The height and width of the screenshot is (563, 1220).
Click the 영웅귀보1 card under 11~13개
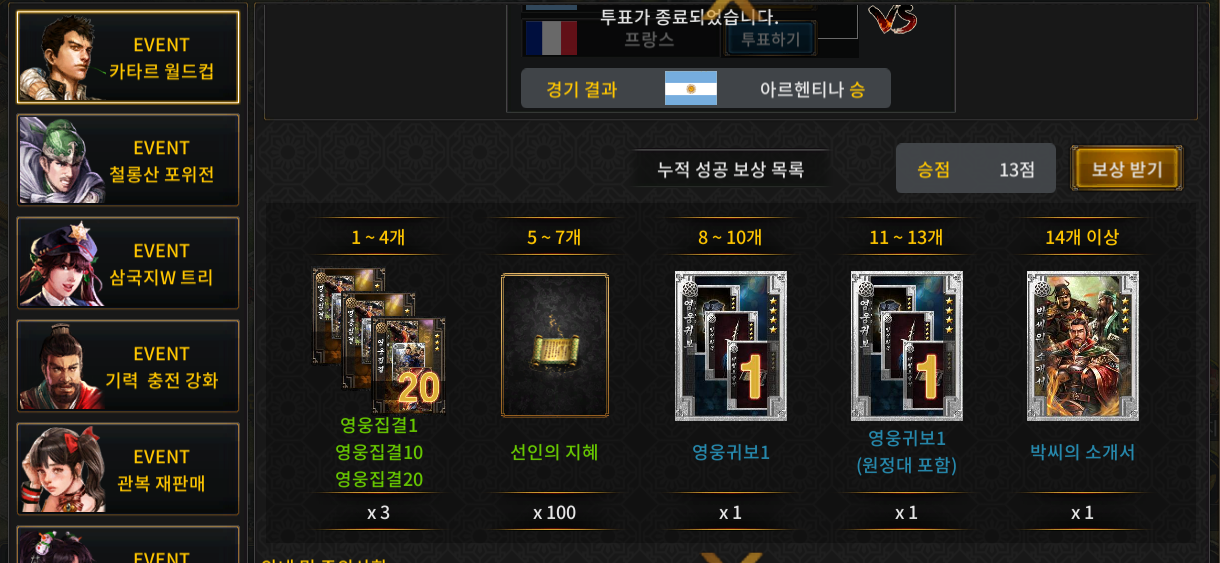click(907, 345)
